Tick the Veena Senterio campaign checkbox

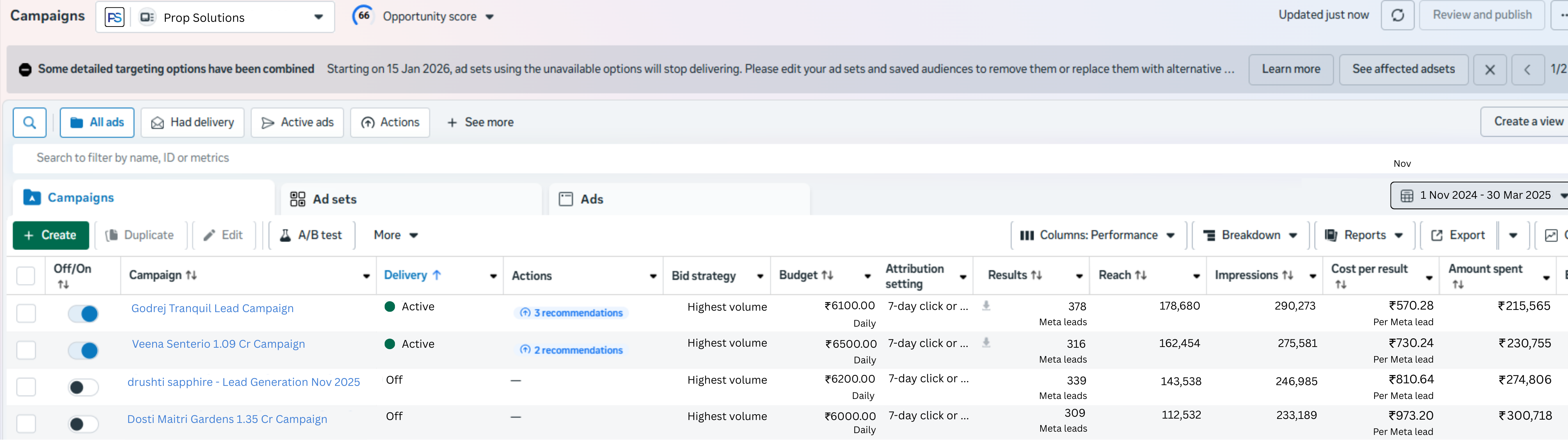(x=25, y=350)
